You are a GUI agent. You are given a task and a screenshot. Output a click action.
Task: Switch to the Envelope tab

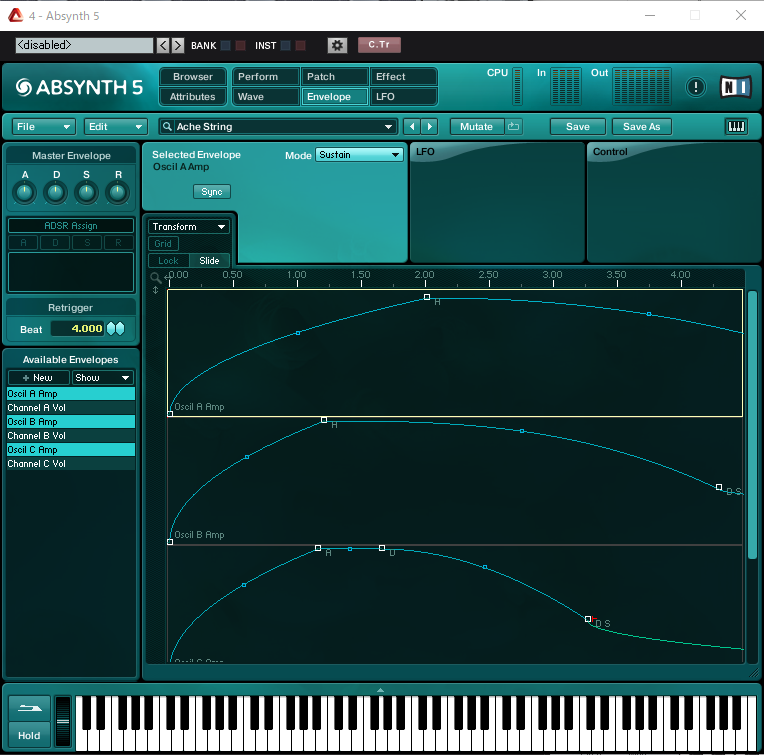coord(334,96)
